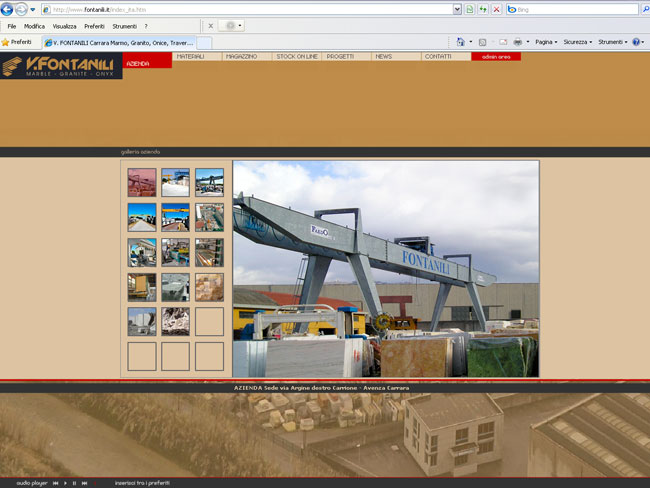Click the red admin area button
Viewport: 650px width, 488px height.
(x=496, y=57)
